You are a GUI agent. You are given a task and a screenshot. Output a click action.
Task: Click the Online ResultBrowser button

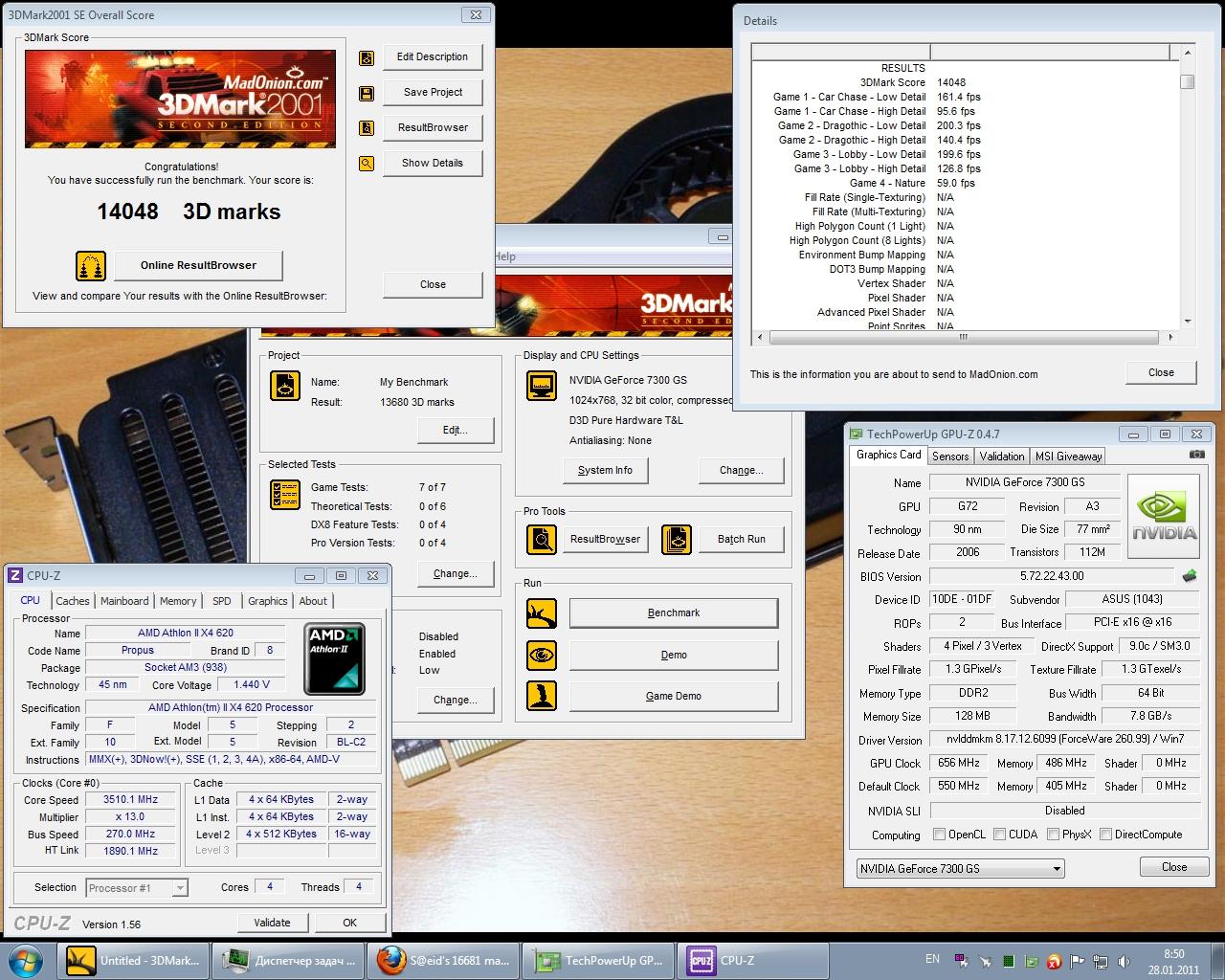[198, 266]
